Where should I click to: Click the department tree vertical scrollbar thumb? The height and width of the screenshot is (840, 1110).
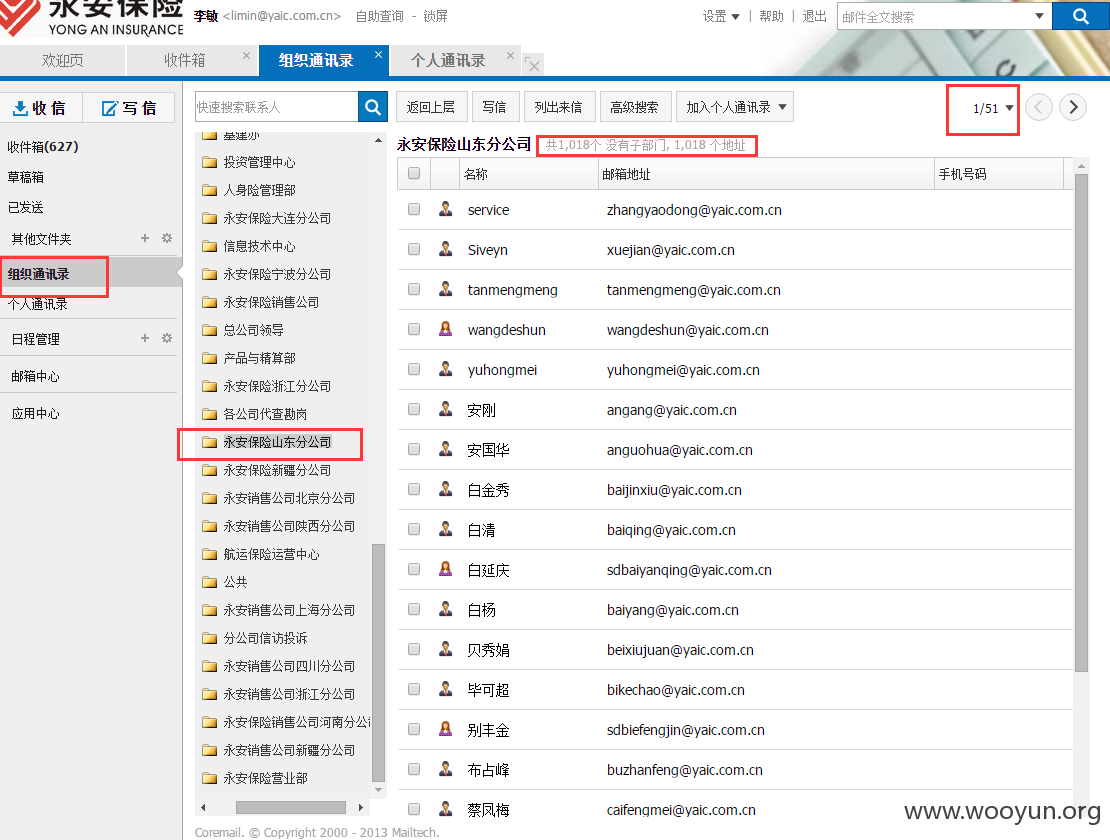click(378, 663)
